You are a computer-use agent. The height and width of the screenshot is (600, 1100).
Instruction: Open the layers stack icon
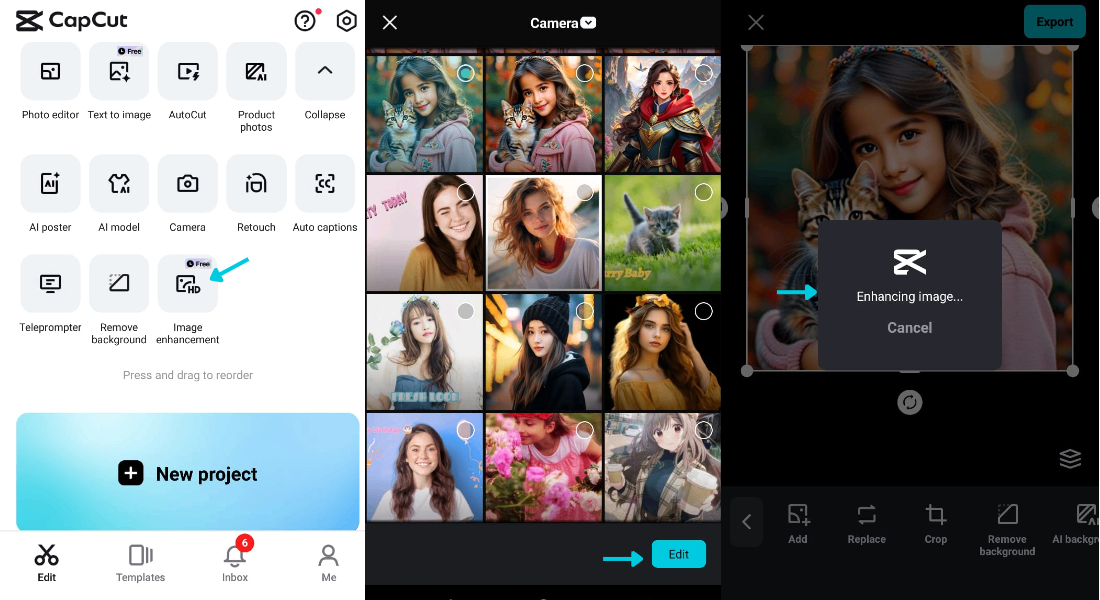point(1070,458)
